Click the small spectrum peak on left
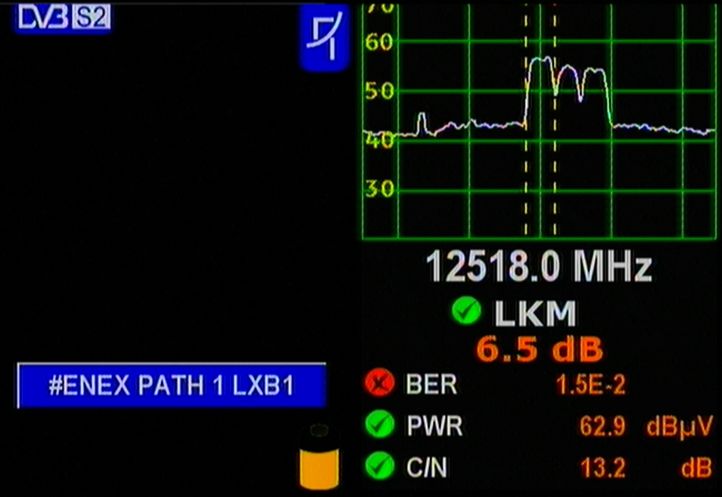The image size is (722, 497). 421,121
